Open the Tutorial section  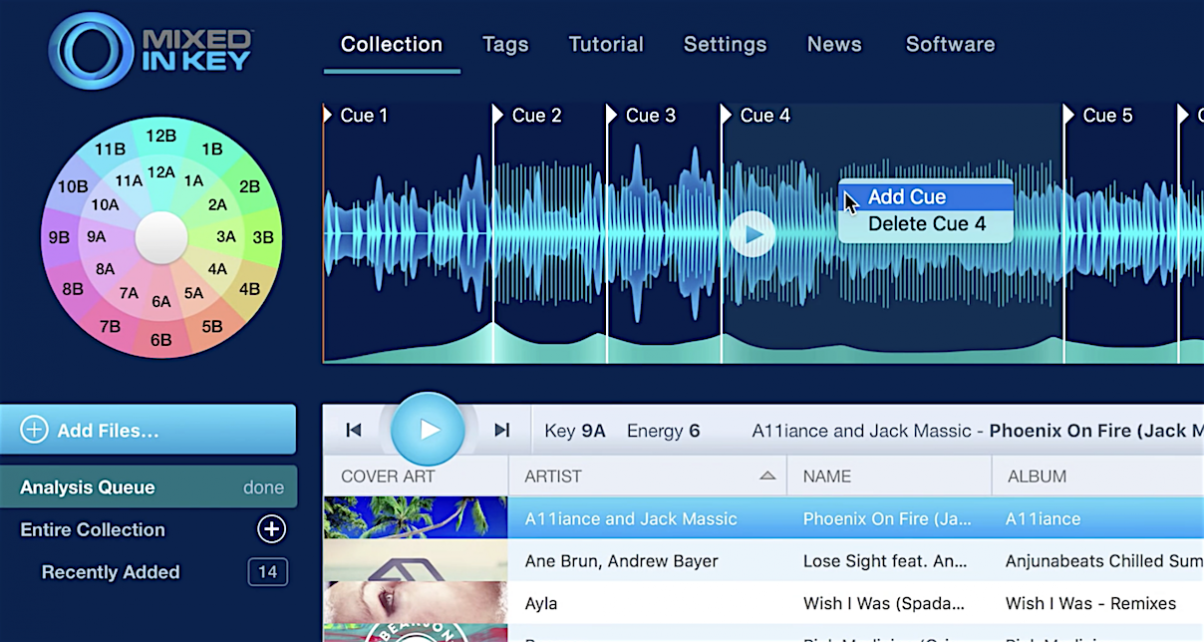[x=605, y=44]
